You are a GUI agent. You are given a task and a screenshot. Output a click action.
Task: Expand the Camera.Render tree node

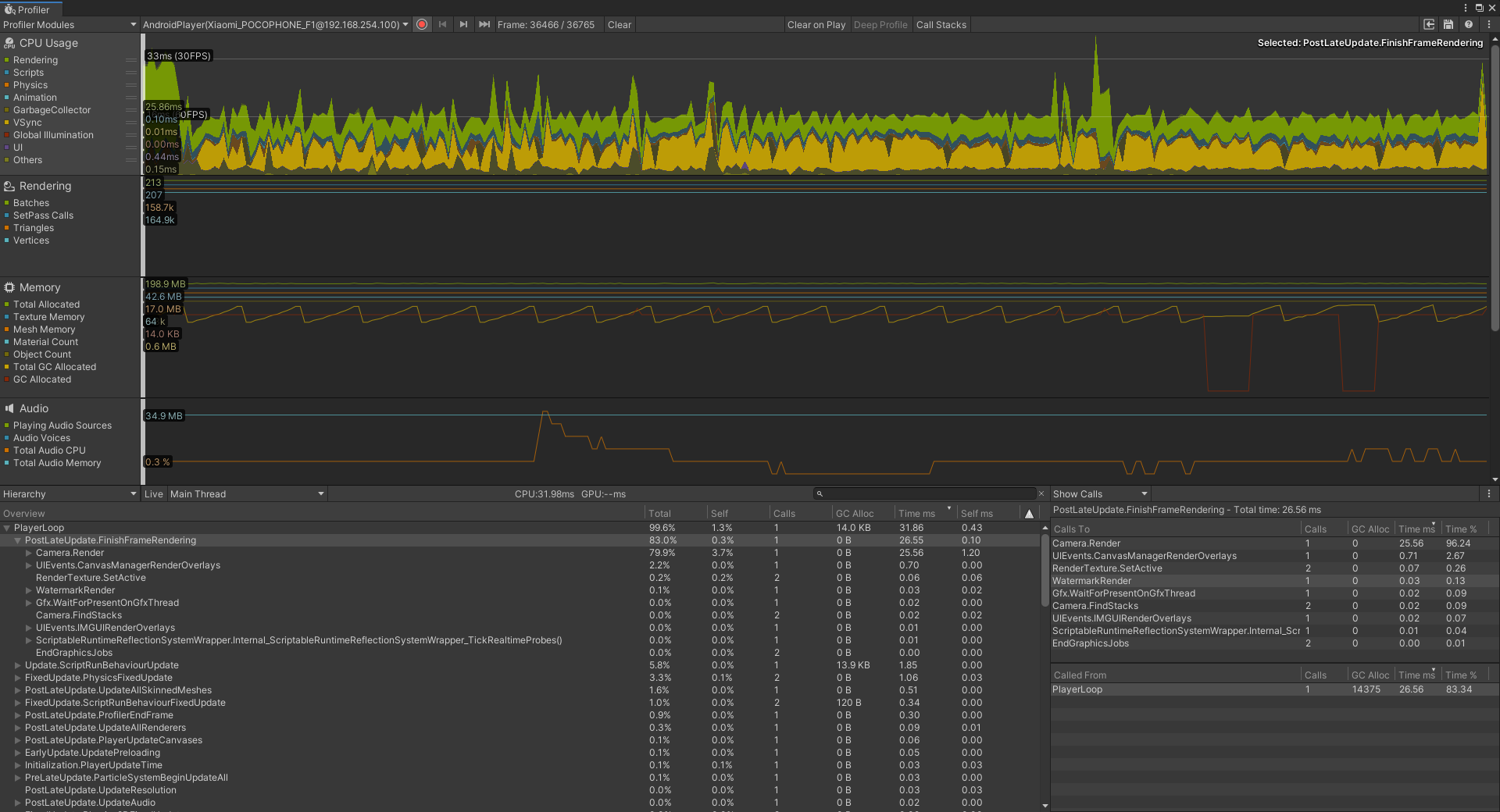pyautogui.click(x=29, y=553)
